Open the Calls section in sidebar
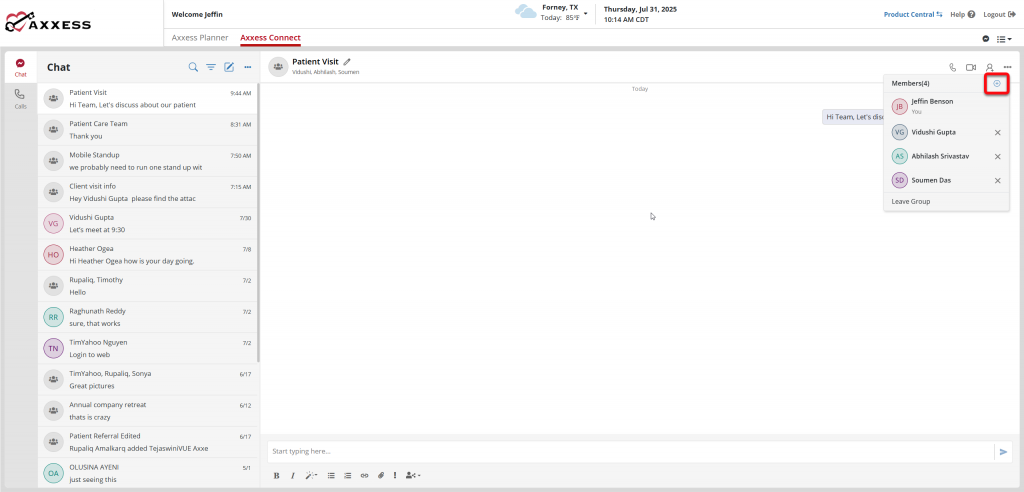This screenshot has height=492, width=1024. pyautogui.click(x=20, y=98)
